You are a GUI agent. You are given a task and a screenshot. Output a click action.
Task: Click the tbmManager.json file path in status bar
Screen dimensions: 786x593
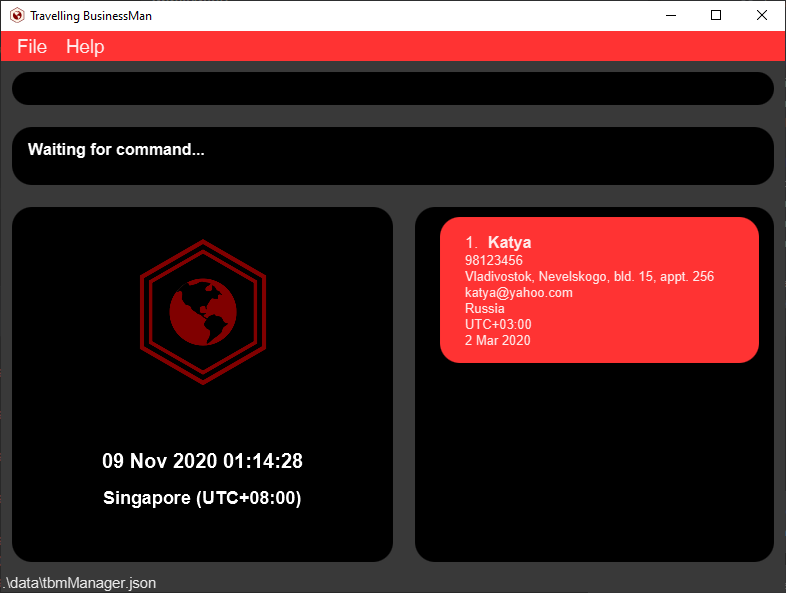80,583
